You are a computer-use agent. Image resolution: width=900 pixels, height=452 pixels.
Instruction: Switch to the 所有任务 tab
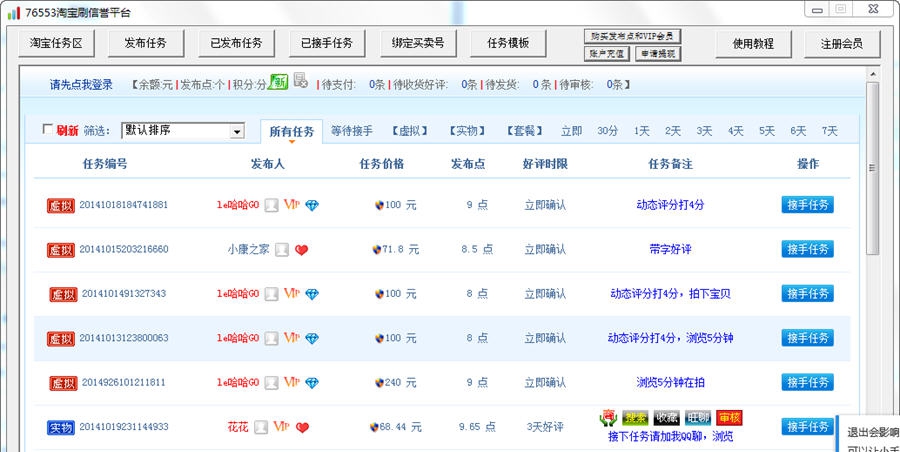tap(292, 132)
